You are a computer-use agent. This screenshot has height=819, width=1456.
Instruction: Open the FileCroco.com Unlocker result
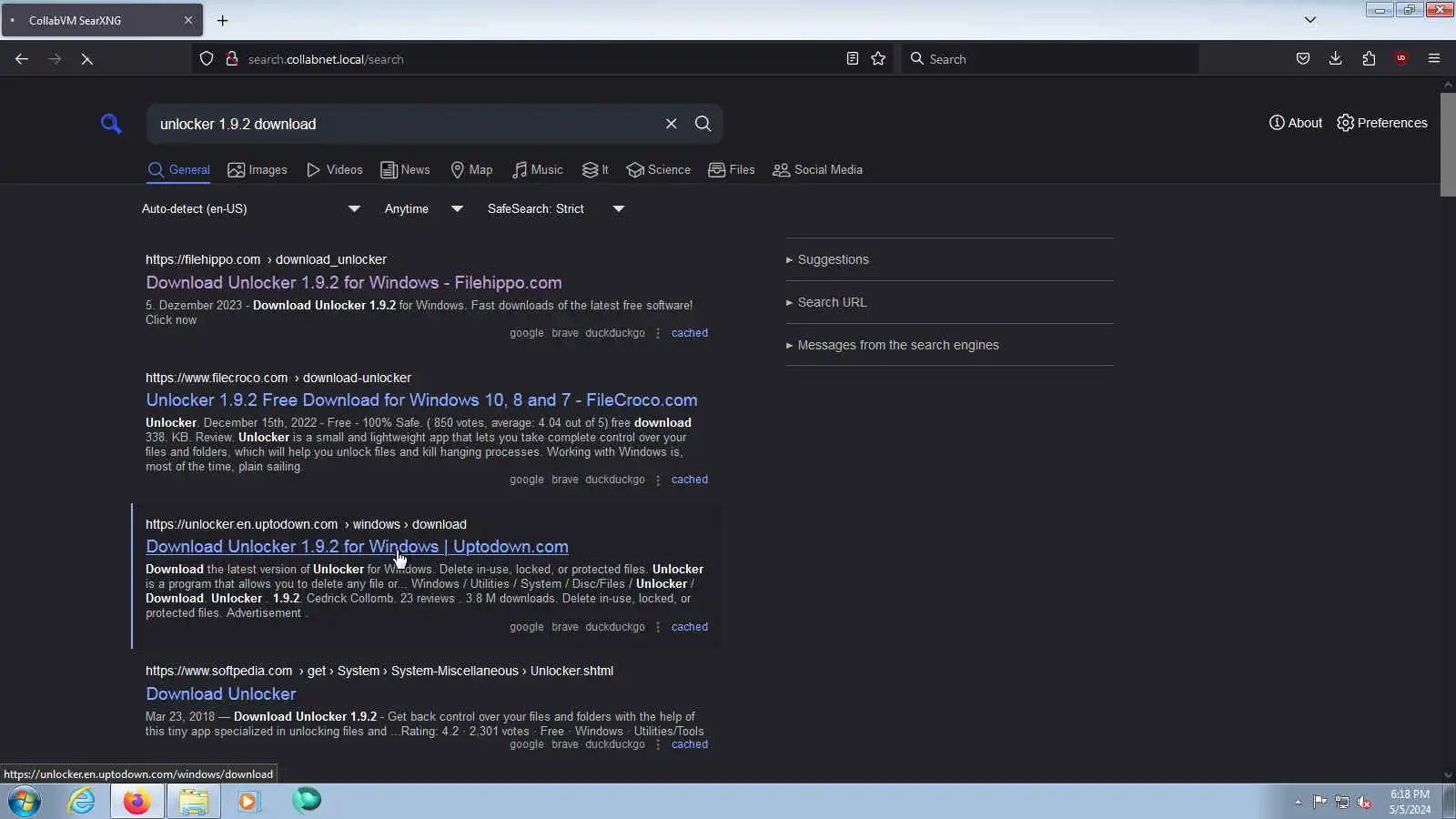point(421,400)
